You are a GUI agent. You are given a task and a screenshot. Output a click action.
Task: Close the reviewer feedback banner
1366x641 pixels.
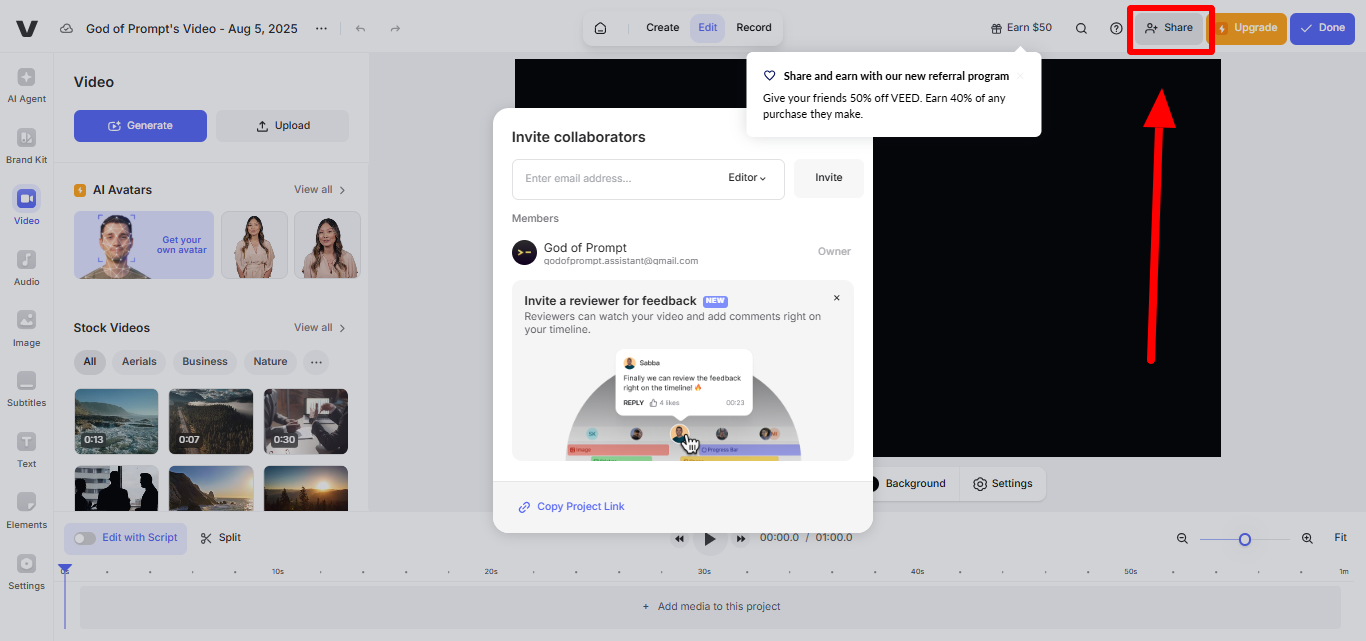tap(837, 298)
